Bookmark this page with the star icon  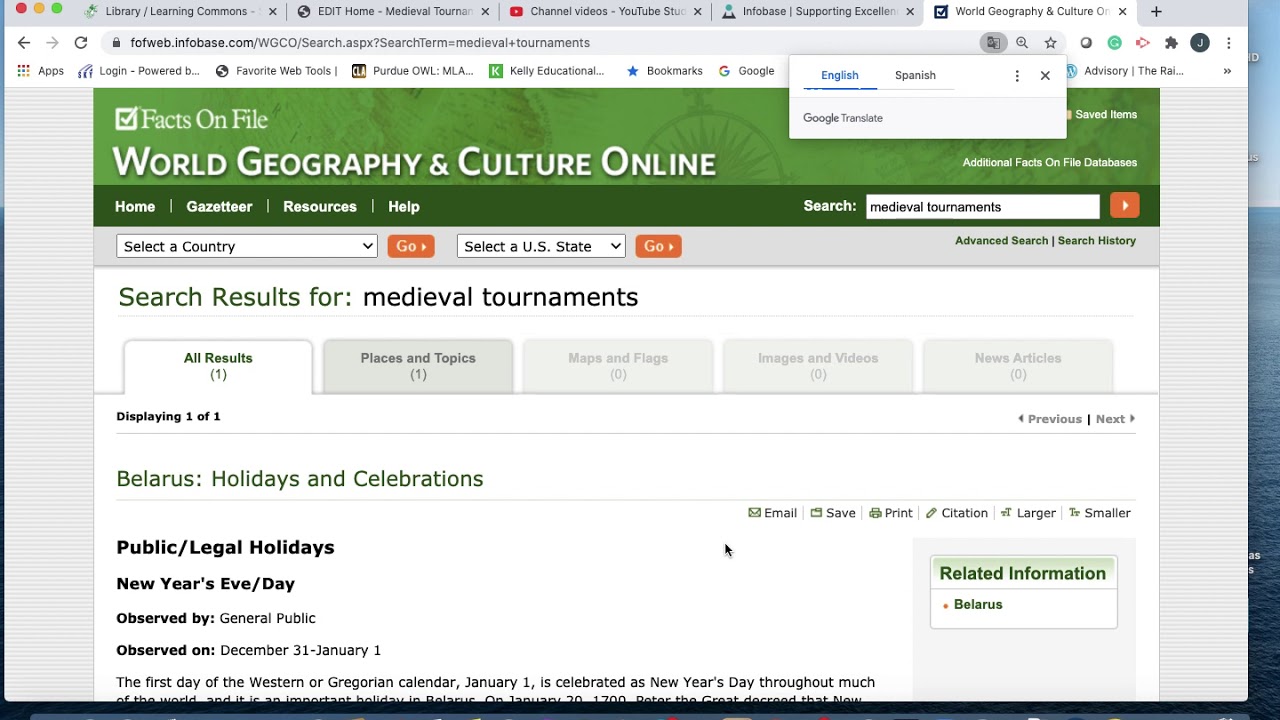pos(1050,43)
